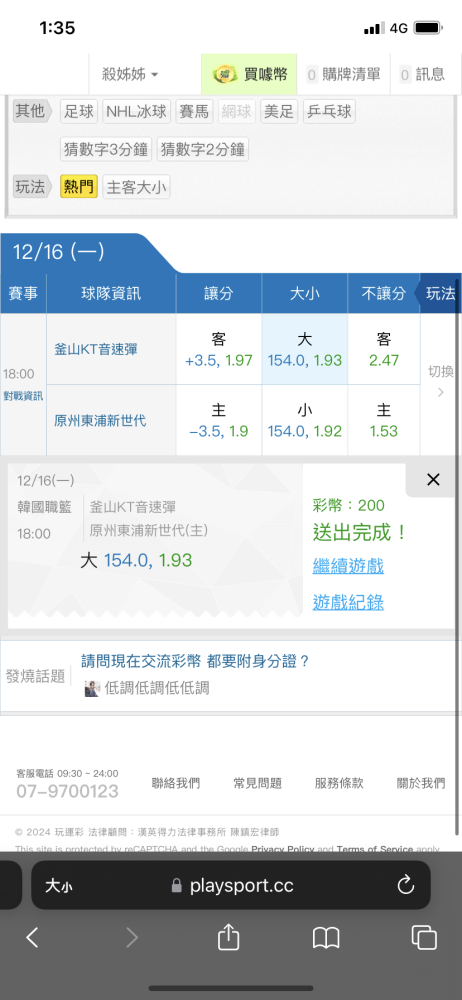The image size is (462, 1000).
Task: Open user 低調低調低低調 avatar
Action: 92,688
